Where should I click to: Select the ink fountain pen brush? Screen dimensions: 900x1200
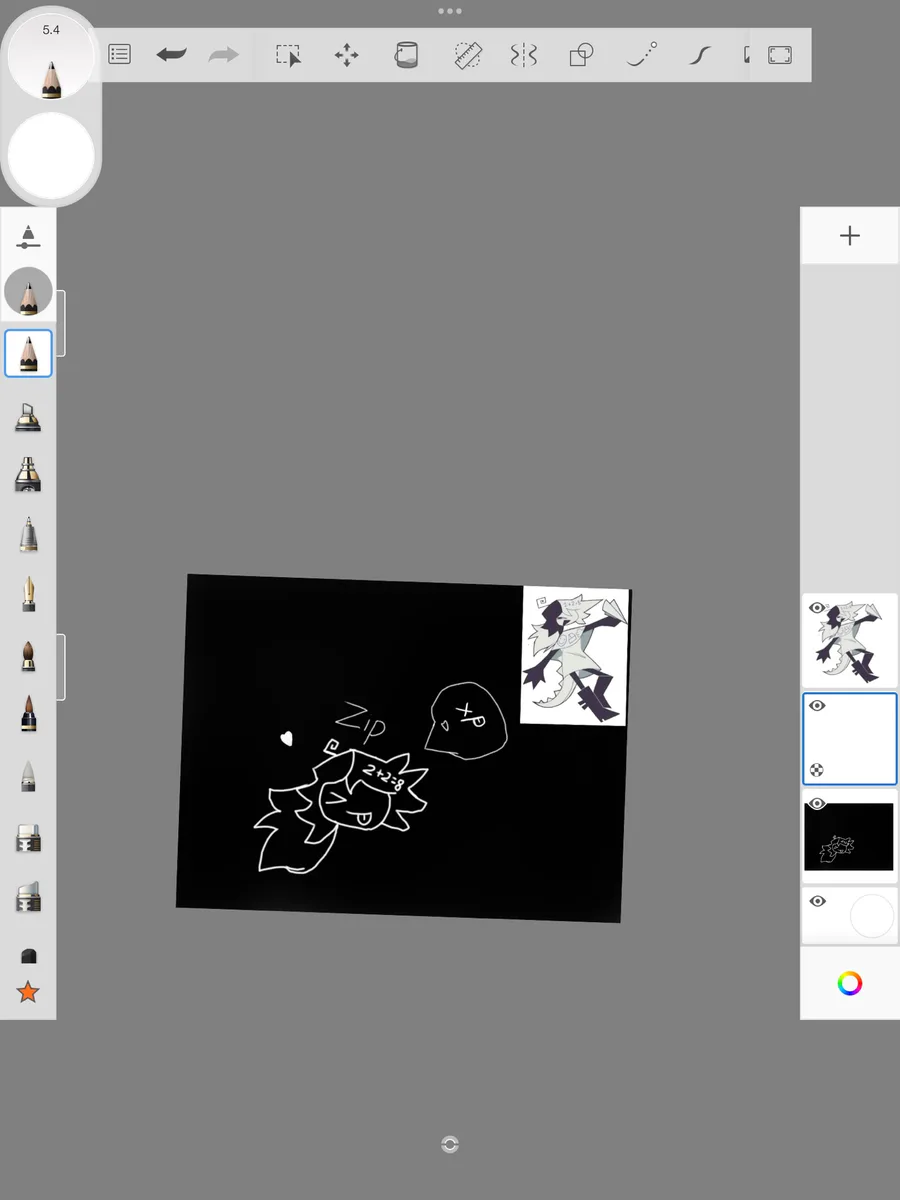pyautogui.click(x=28, y=594)
